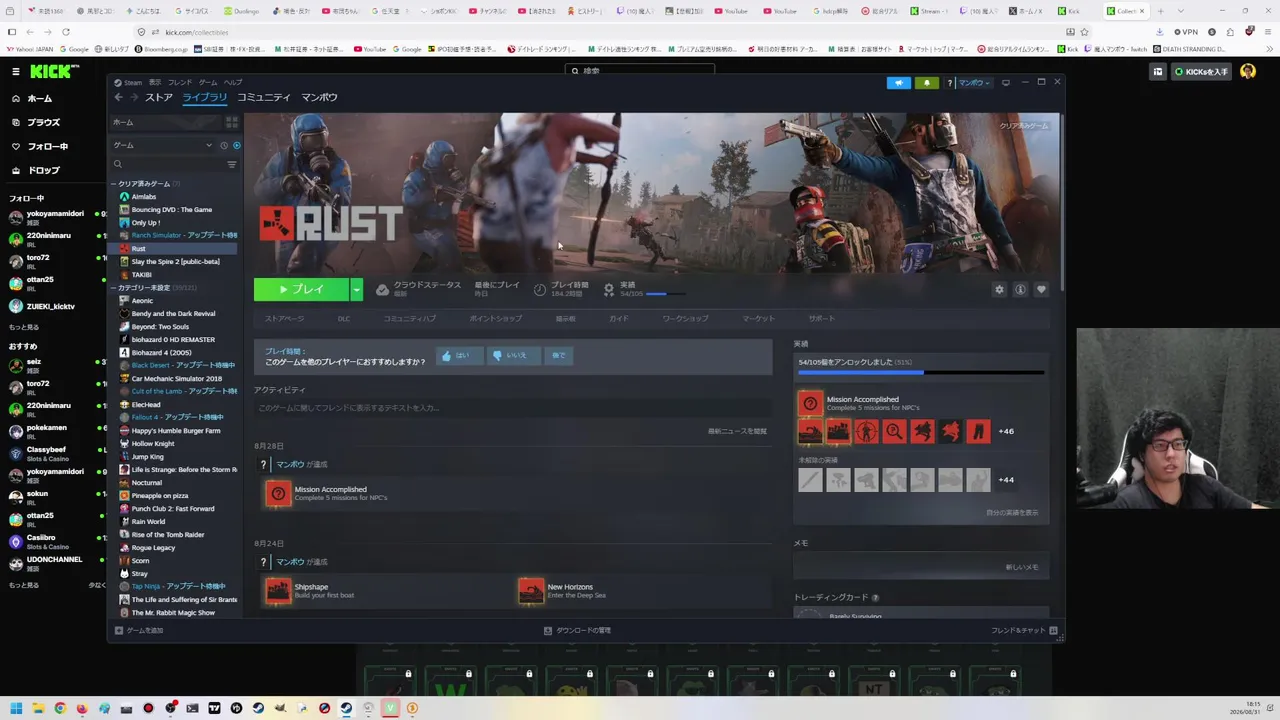1280x720 pixels.
Task: Open the Mission Accomplished achievement icon in 実績 panel
Action: pos(810,403)
